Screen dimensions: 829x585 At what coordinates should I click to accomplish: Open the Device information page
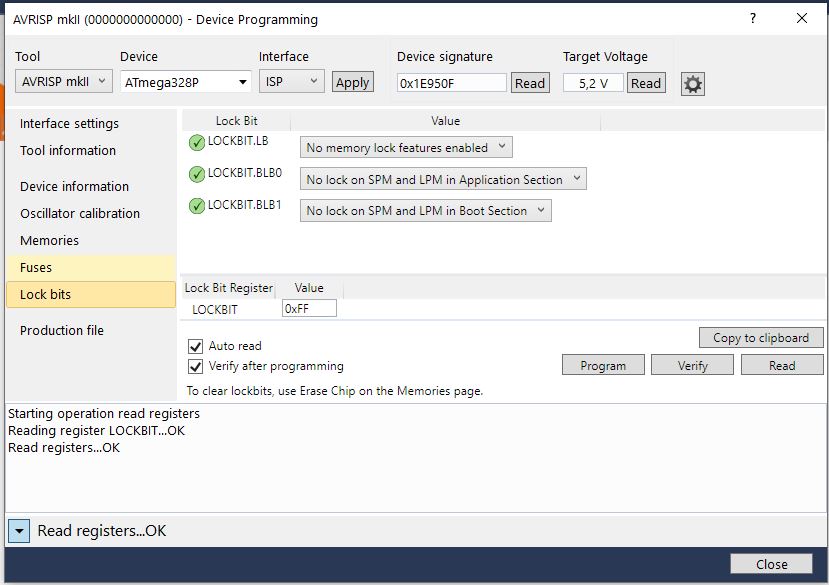(x=75, y=186)
